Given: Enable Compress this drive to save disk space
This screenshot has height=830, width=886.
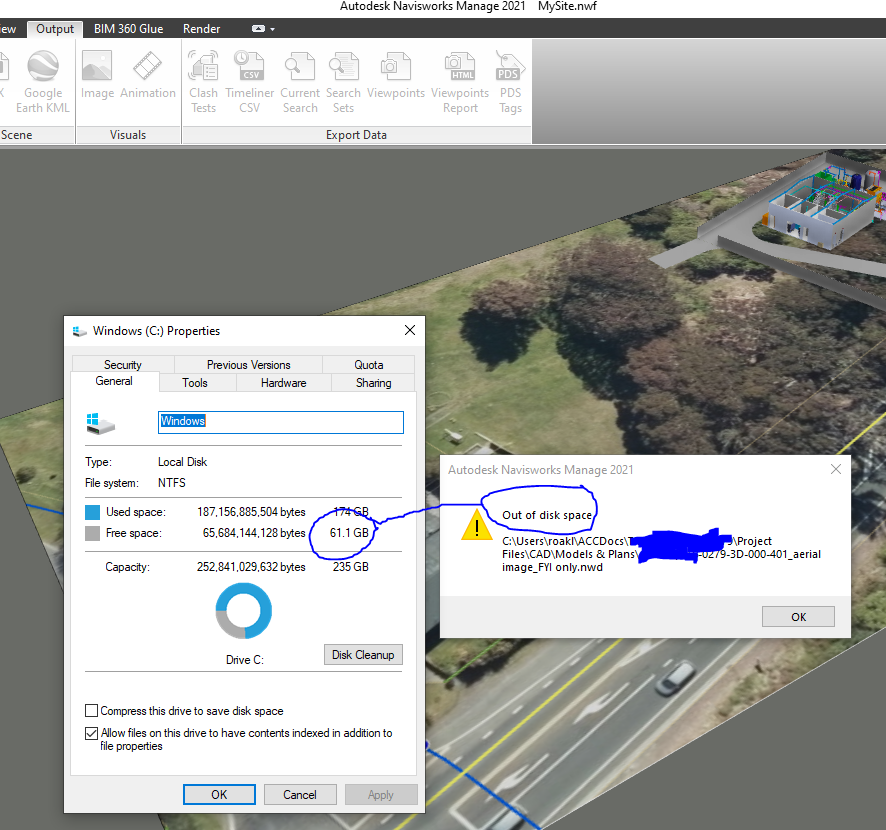Looking at the screenshot, I should click(x=91, y=710).
